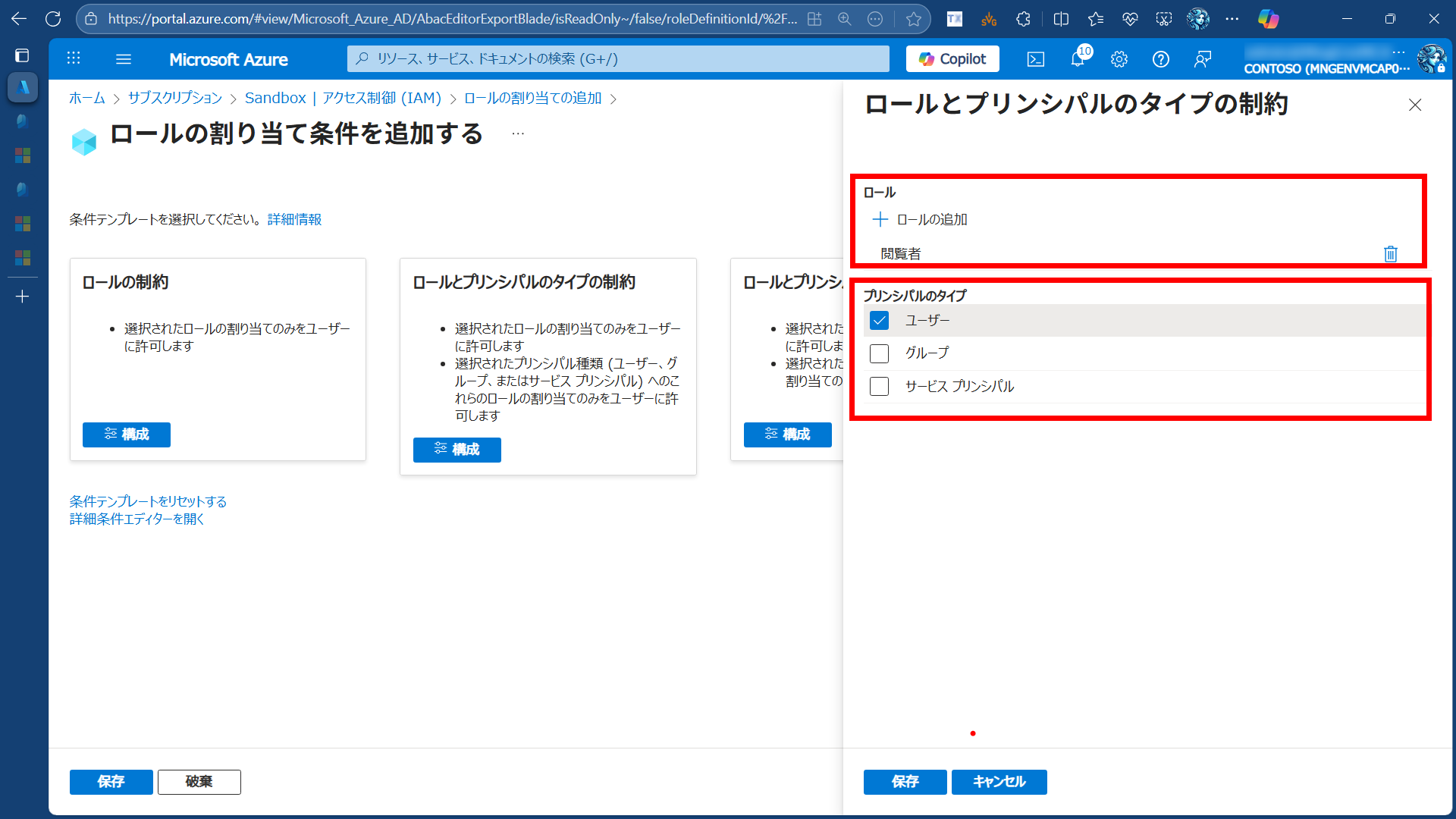The image size is (1456, 819).
Task: Click キャンセル in the right panel
Action: tap(999, 782)
